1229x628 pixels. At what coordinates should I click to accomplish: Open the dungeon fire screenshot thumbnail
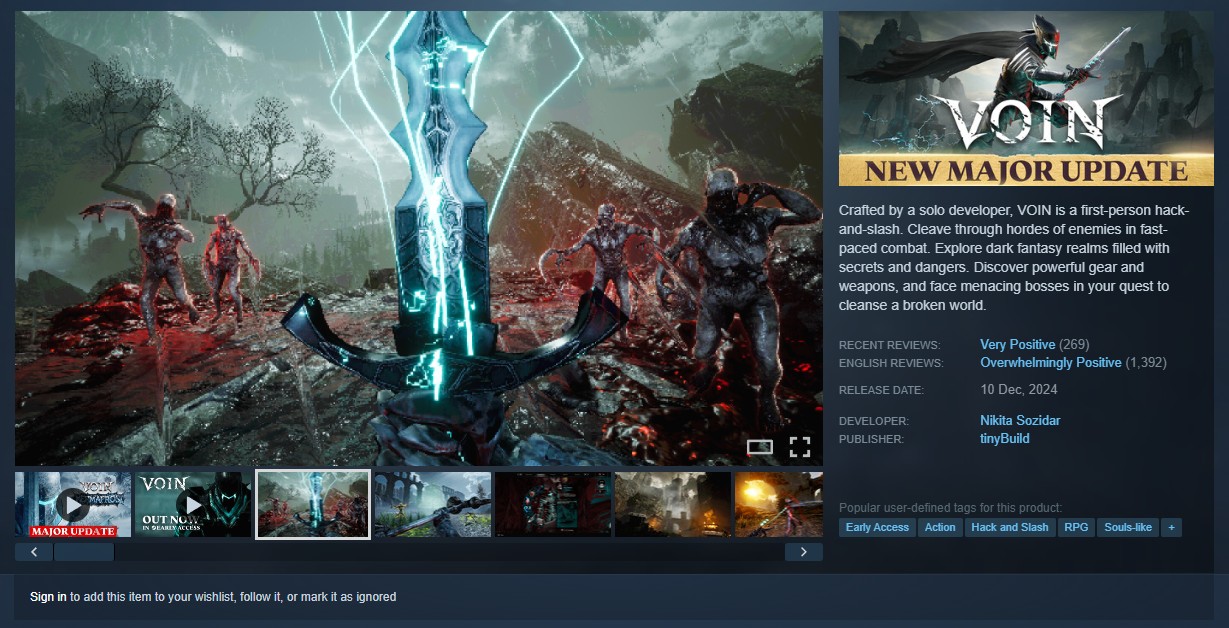tap(673, 505)
